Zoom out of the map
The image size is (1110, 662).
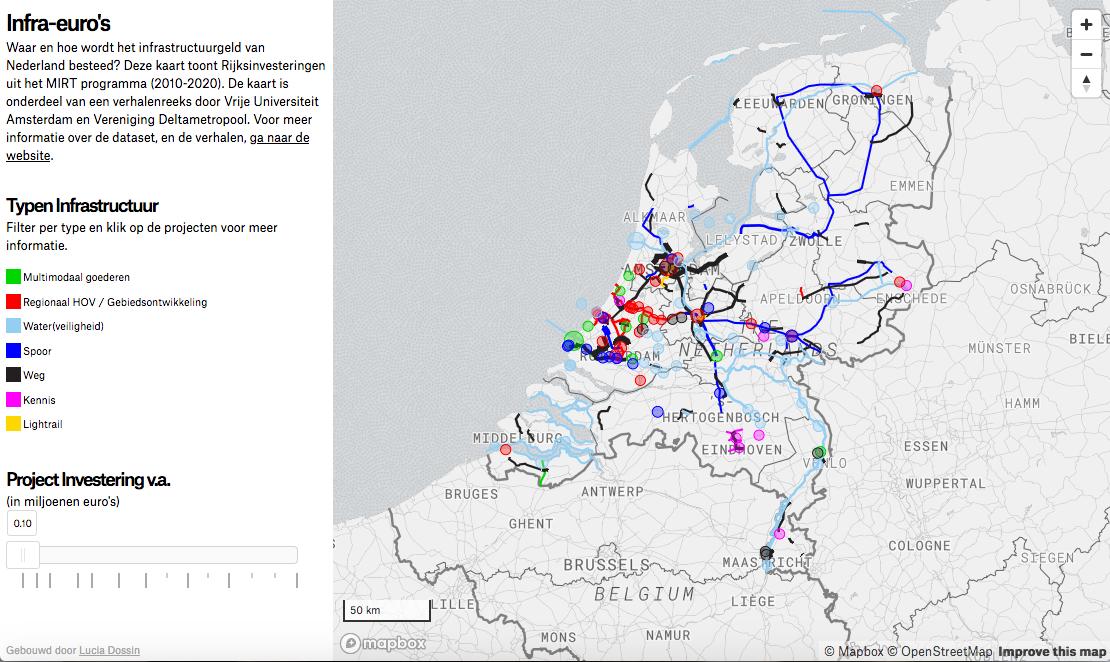click(1086, 54)
